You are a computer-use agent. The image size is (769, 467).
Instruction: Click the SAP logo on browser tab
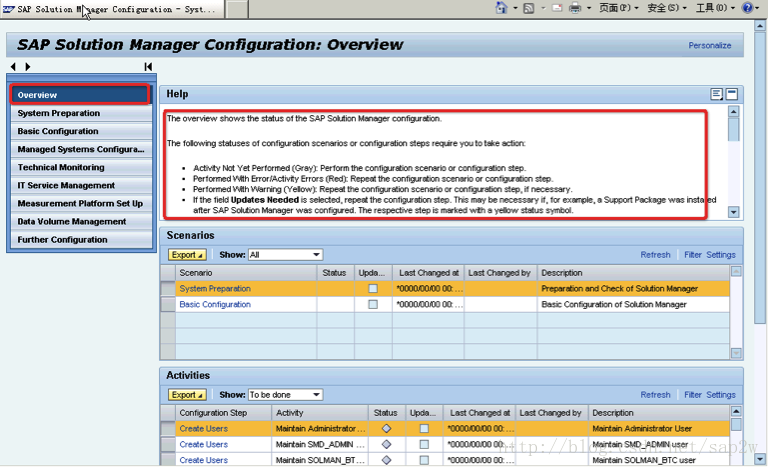tap(8, 9)
